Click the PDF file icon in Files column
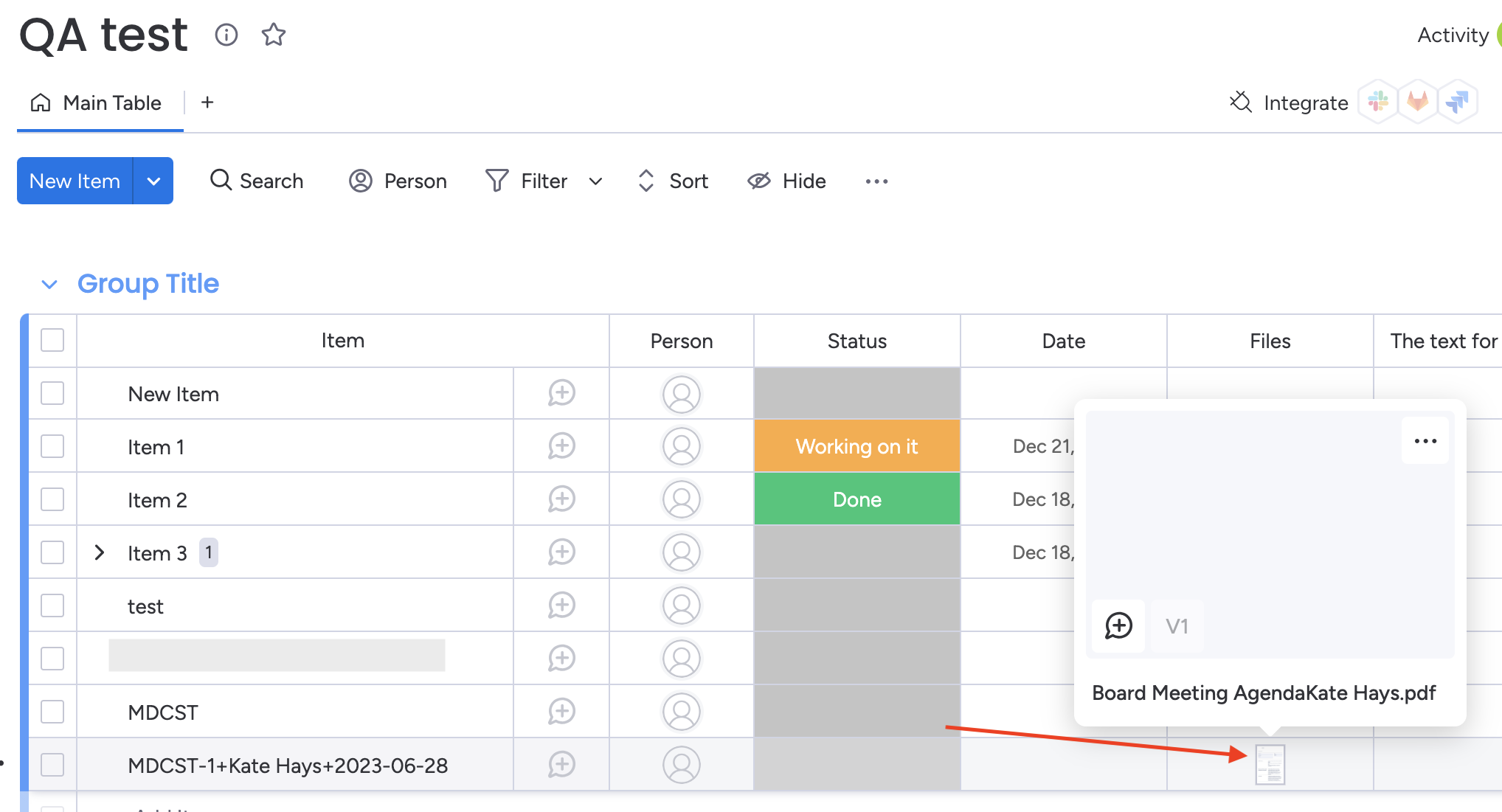The image size is (1502, 812). 1270,765
